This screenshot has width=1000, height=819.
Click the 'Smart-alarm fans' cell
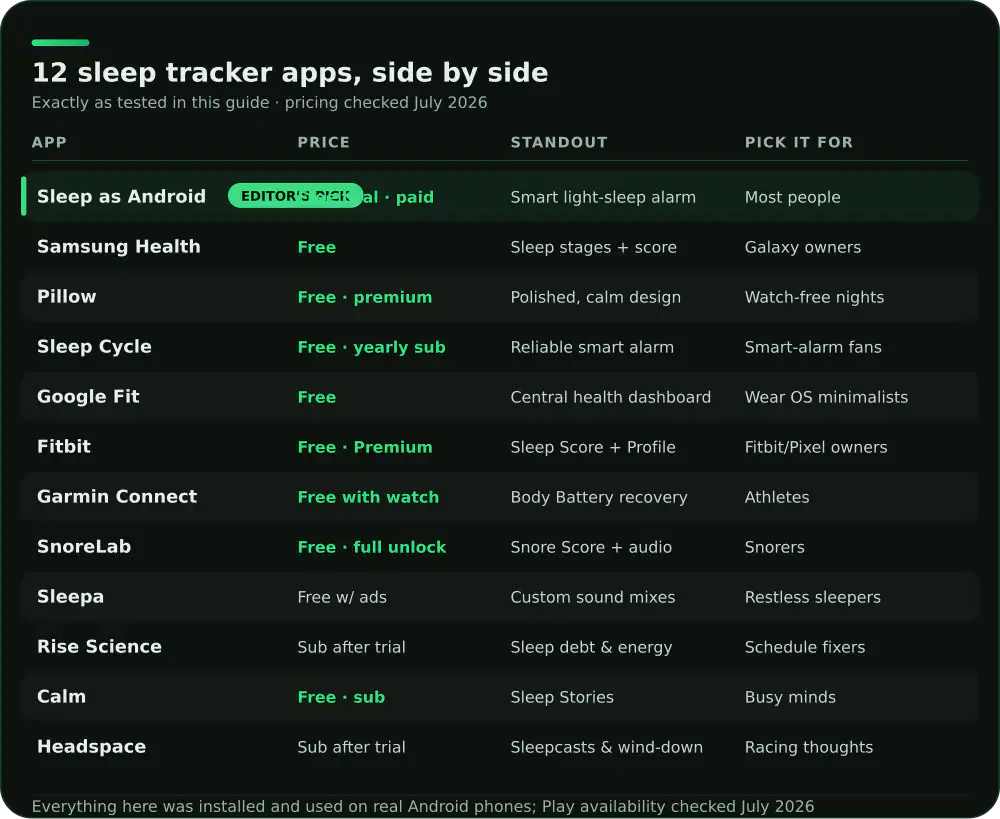tap(812, 347)
